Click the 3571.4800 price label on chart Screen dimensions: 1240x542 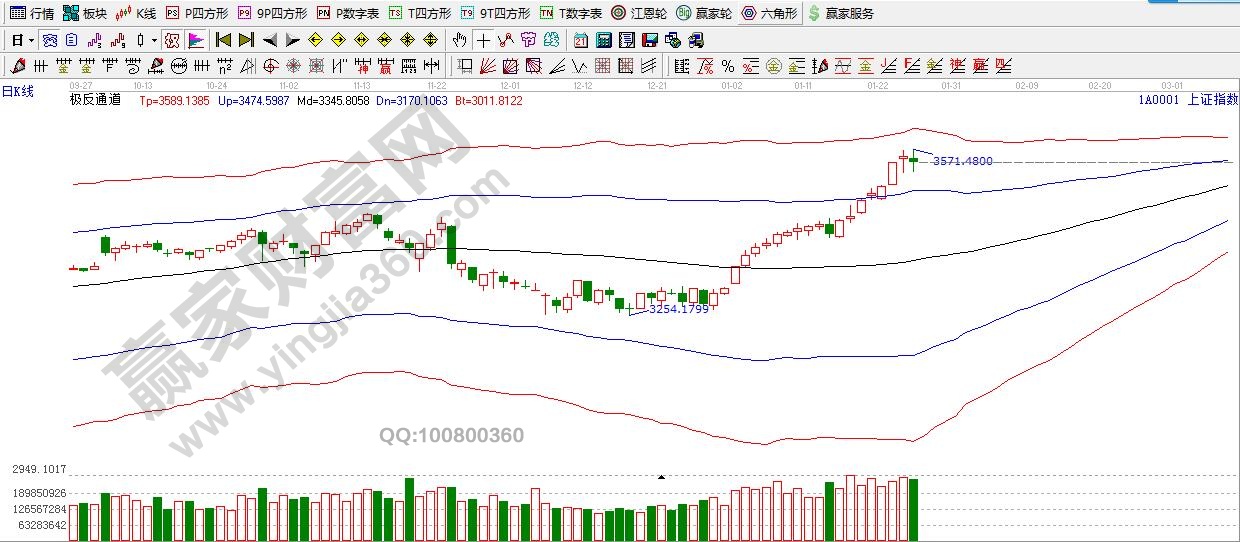(962, 161)
